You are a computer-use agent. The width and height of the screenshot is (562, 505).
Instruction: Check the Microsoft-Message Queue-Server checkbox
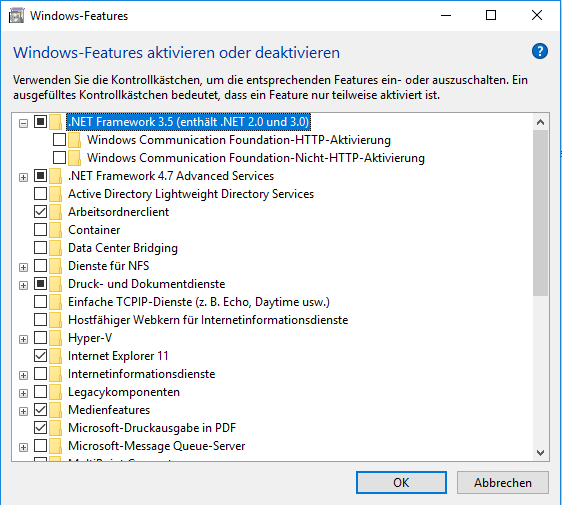click(x=41, y=446)
